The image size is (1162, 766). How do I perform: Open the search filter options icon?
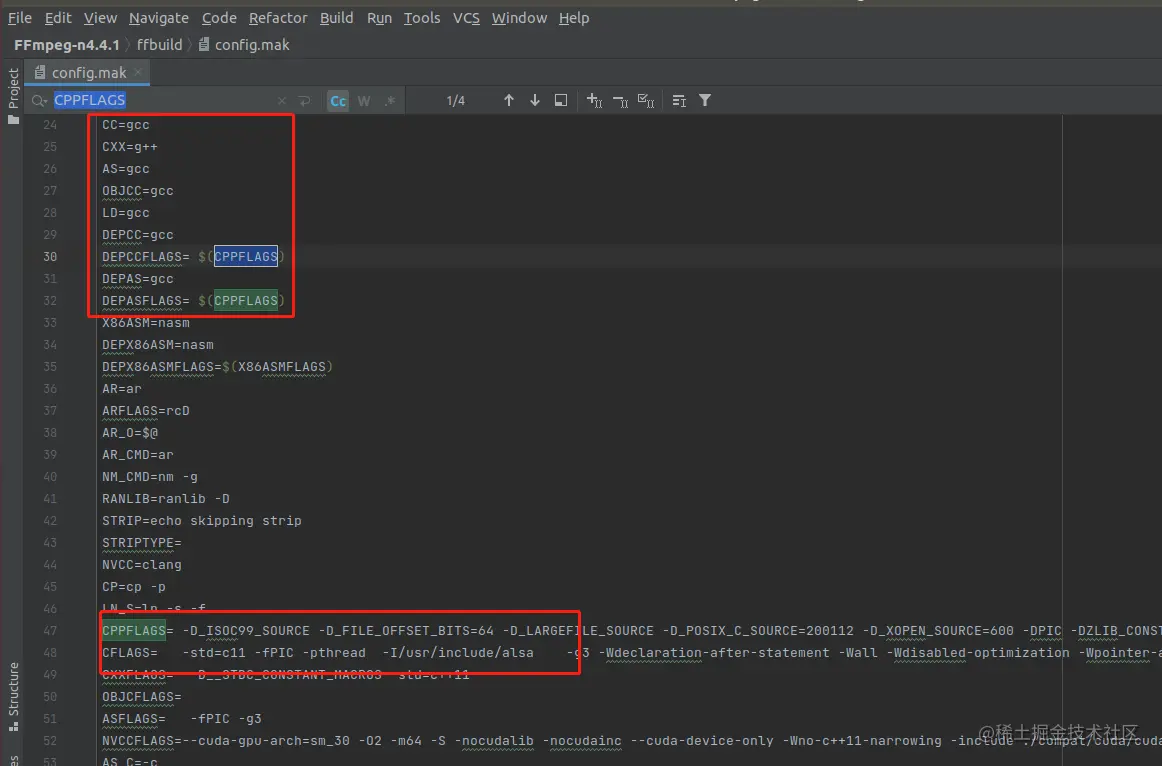click(x=707, y=100)
